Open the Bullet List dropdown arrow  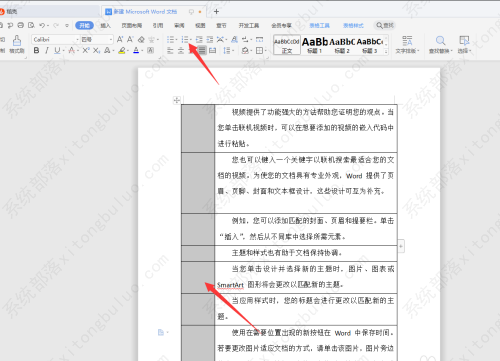(176, 40)
